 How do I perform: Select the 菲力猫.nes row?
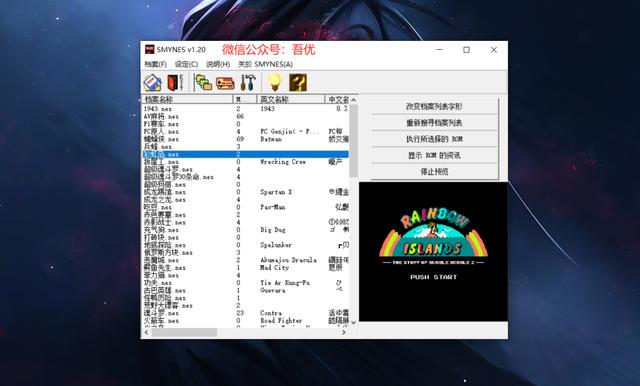coord(246,275)
